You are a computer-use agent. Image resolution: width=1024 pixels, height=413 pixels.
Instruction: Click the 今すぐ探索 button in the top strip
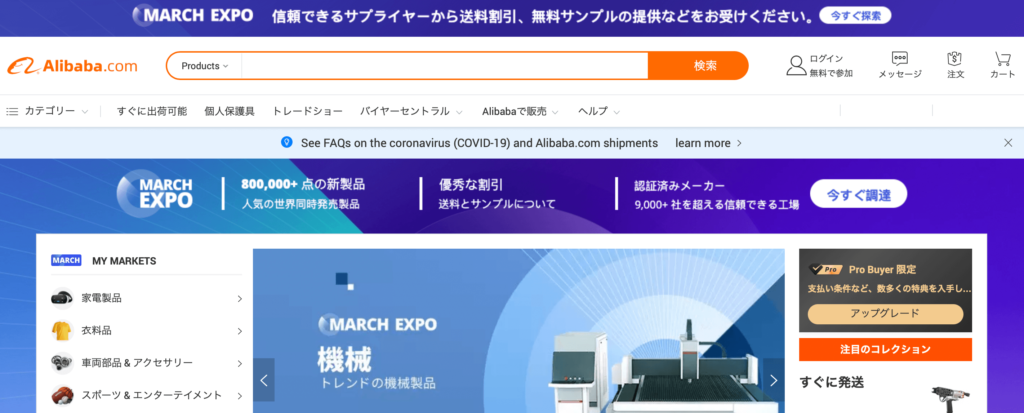coord(856,16)
